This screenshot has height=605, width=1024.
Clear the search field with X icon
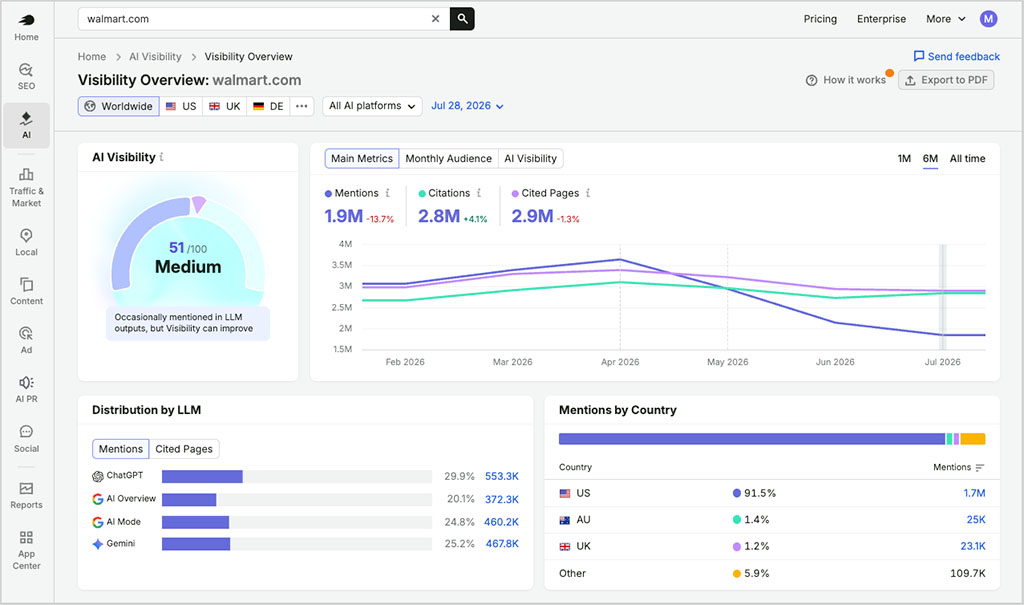click(x=436, y=19)
